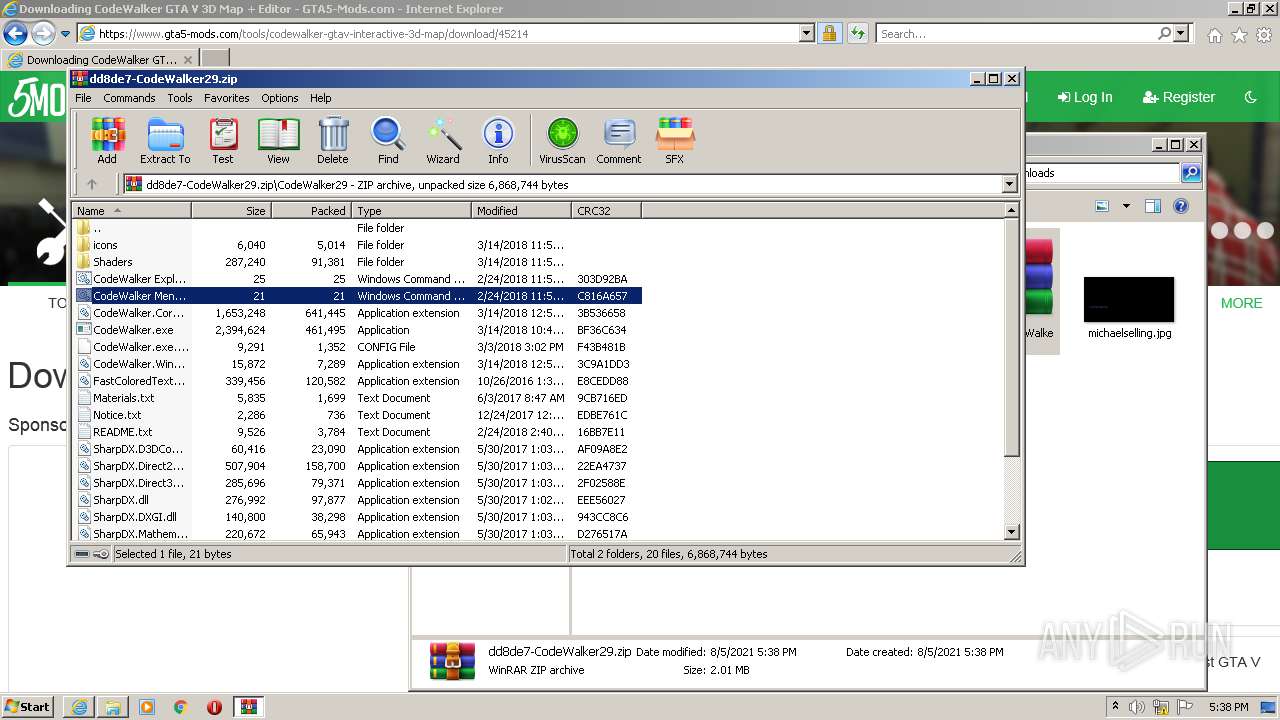Click the Add toolbar icon in WinRAR

click(x=107, y=141)
